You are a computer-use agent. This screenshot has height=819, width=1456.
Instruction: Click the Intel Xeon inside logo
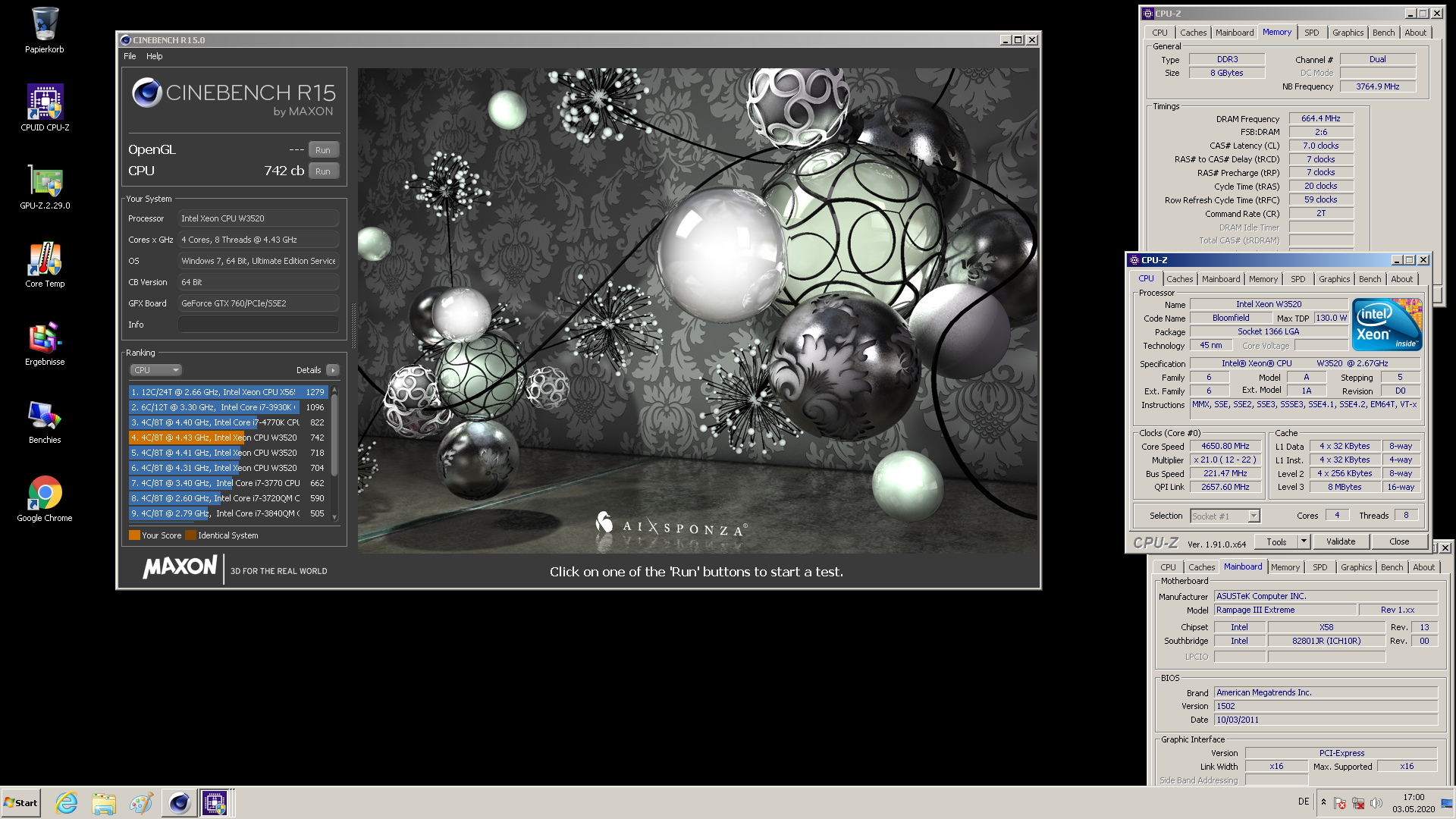point(1386,325)
